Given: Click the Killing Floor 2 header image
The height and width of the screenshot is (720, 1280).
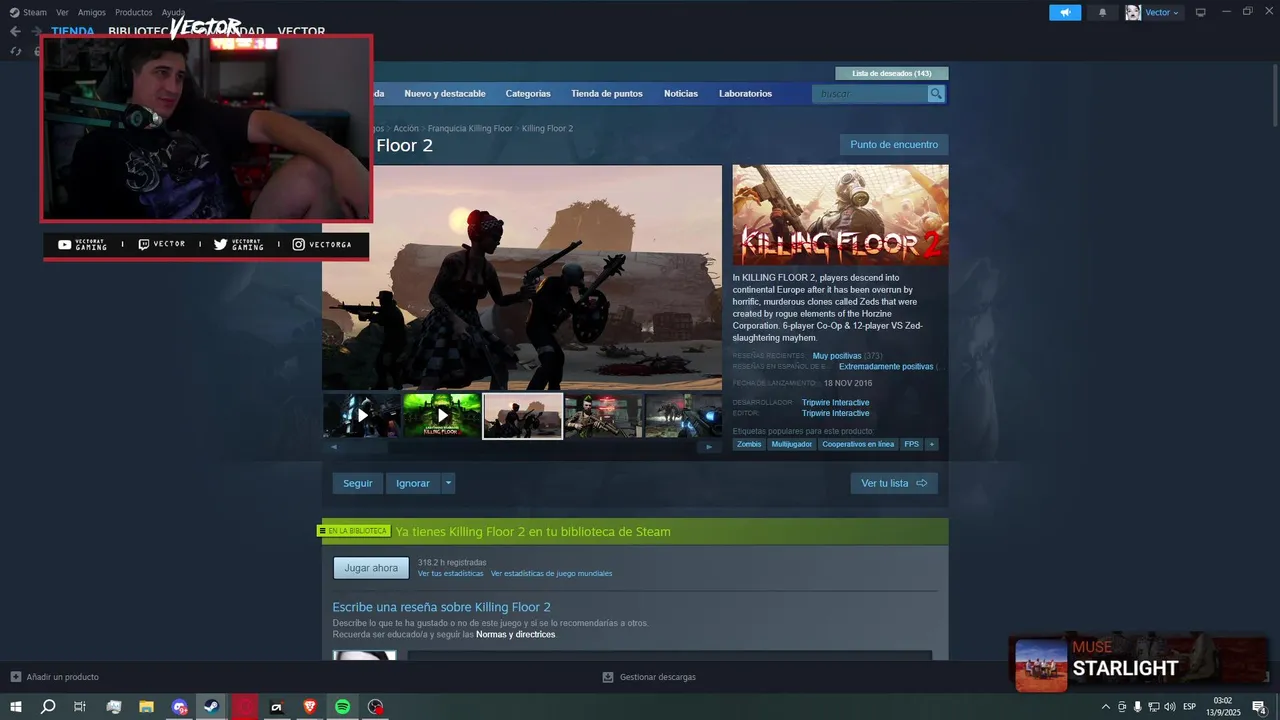Looking at the screenshot, I should pos(840,215).
